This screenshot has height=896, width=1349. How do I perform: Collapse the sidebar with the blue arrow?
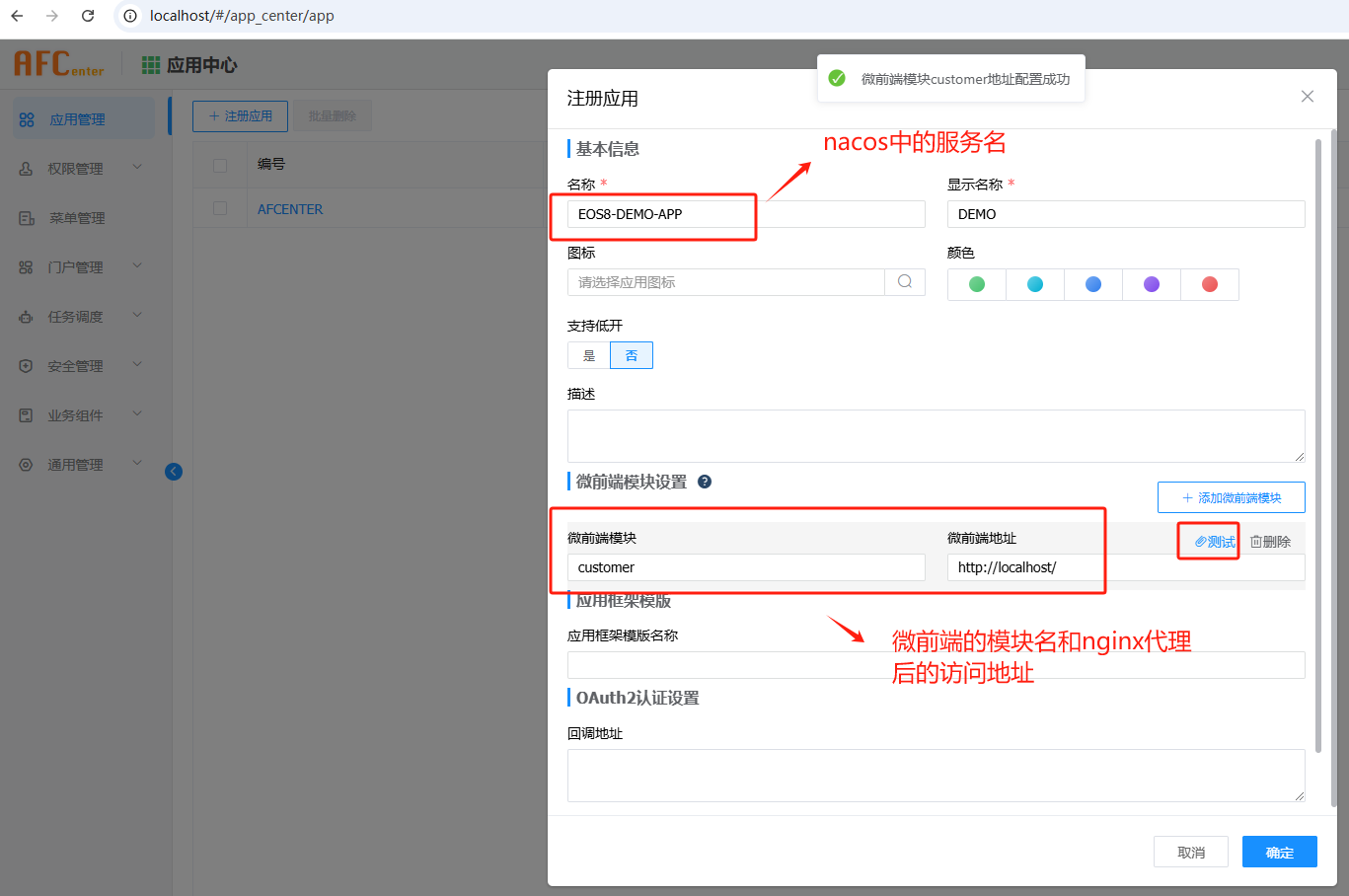point(174,472)
